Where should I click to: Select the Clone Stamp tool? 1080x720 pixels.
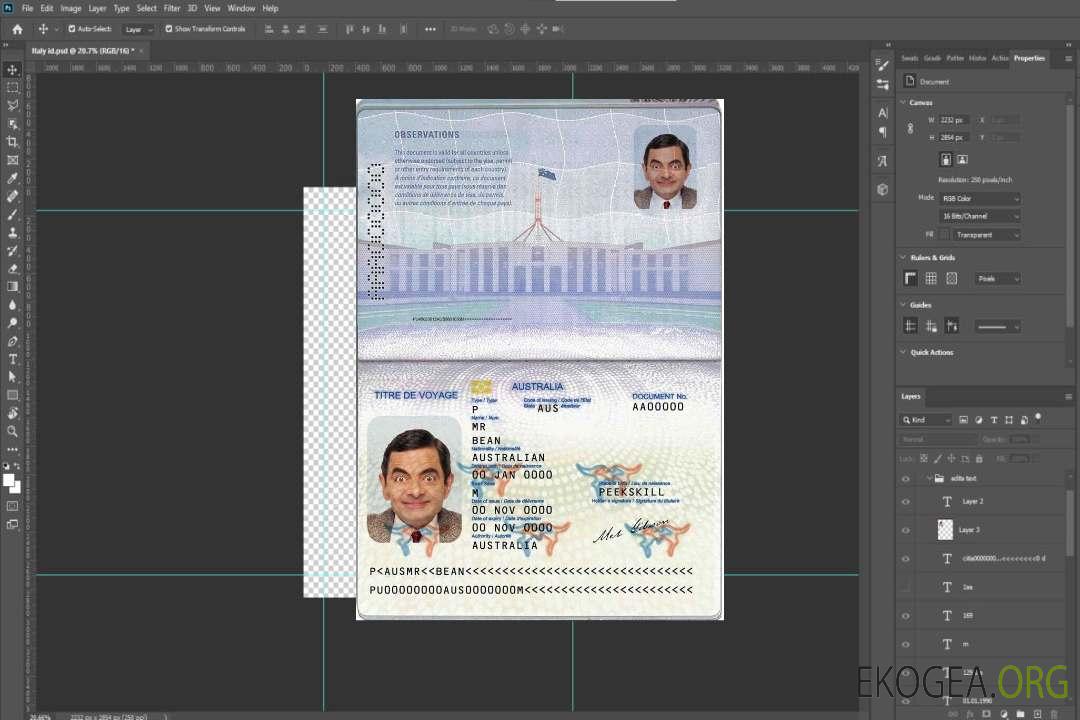tap(12, 233)
